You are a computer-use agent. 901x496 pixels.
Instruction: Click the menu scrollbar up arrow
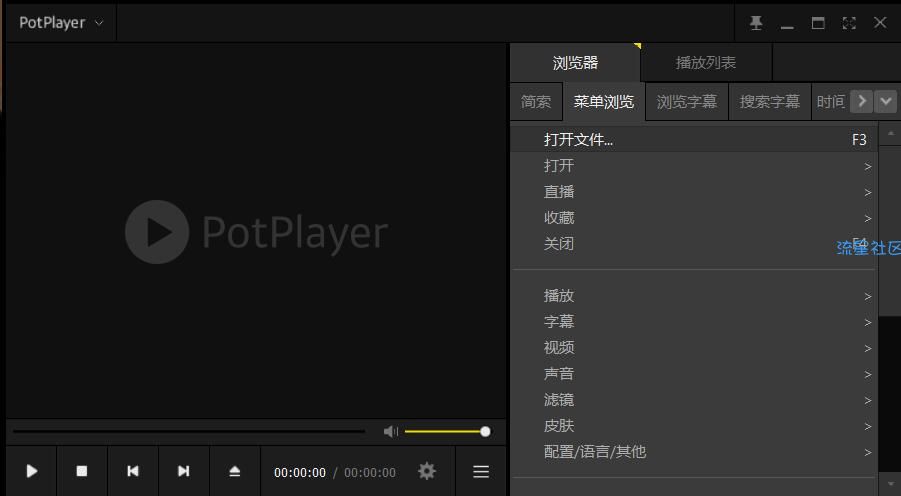[891, 133]
